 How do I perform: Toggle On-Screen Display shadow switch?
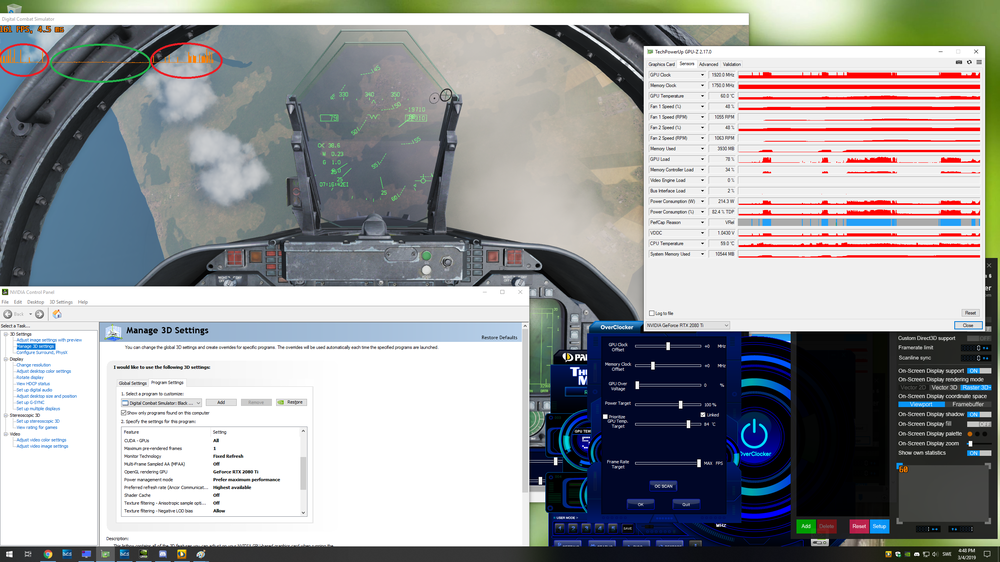click(x=979, y=414)
